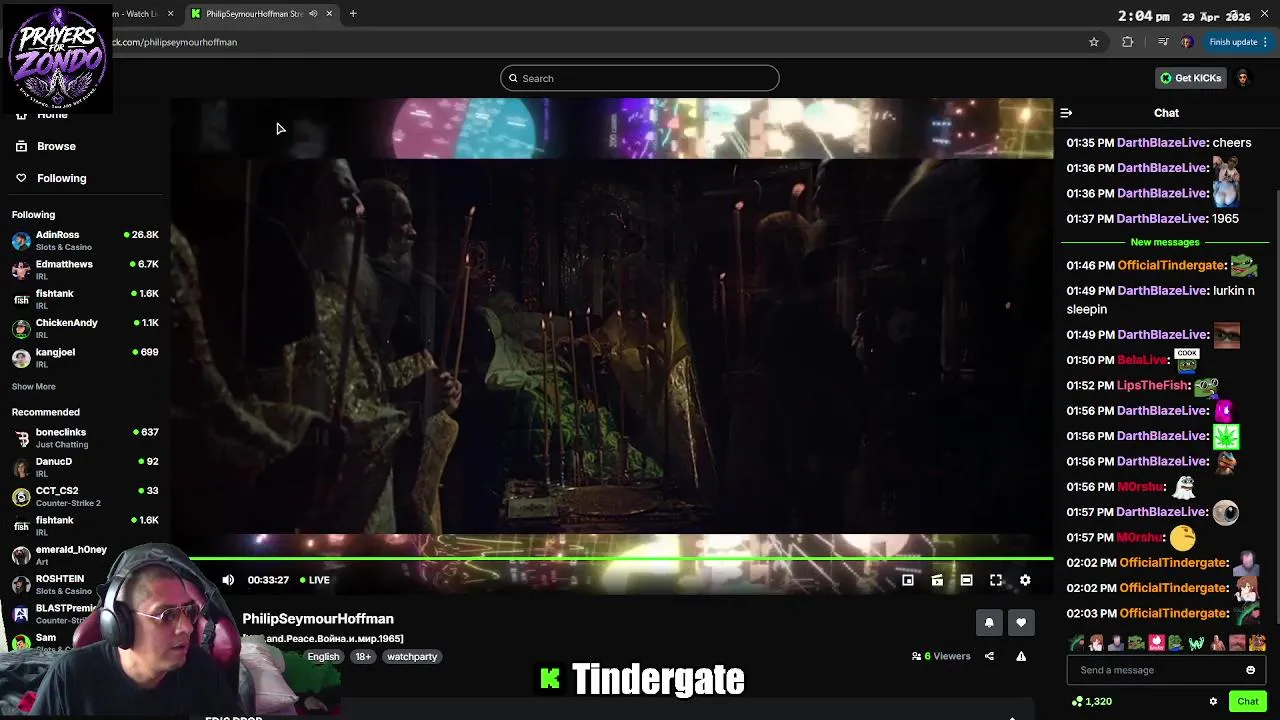The height and width of the screenshot is (720, 1280).
Task: Seek on the green video progress bar
Action: pyautogui.click(x=620, y=558)
